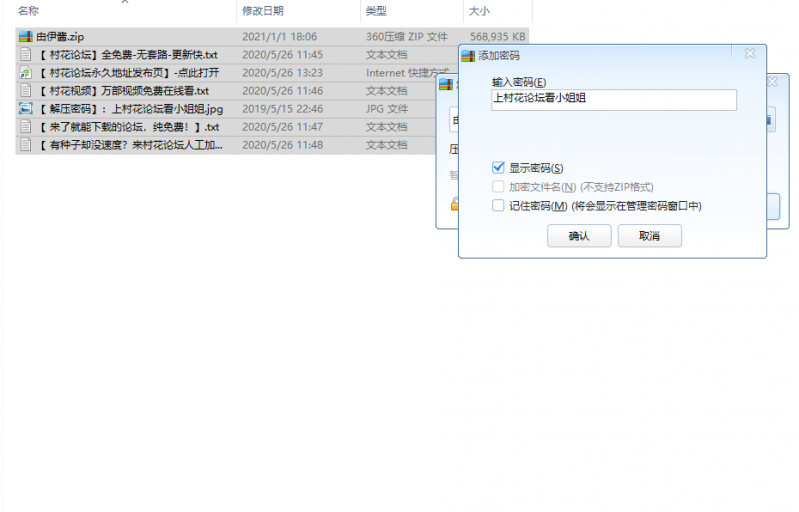799x512 pixels.
Task: Sort by the 类型 column header
Action: [x=376, y=11]
